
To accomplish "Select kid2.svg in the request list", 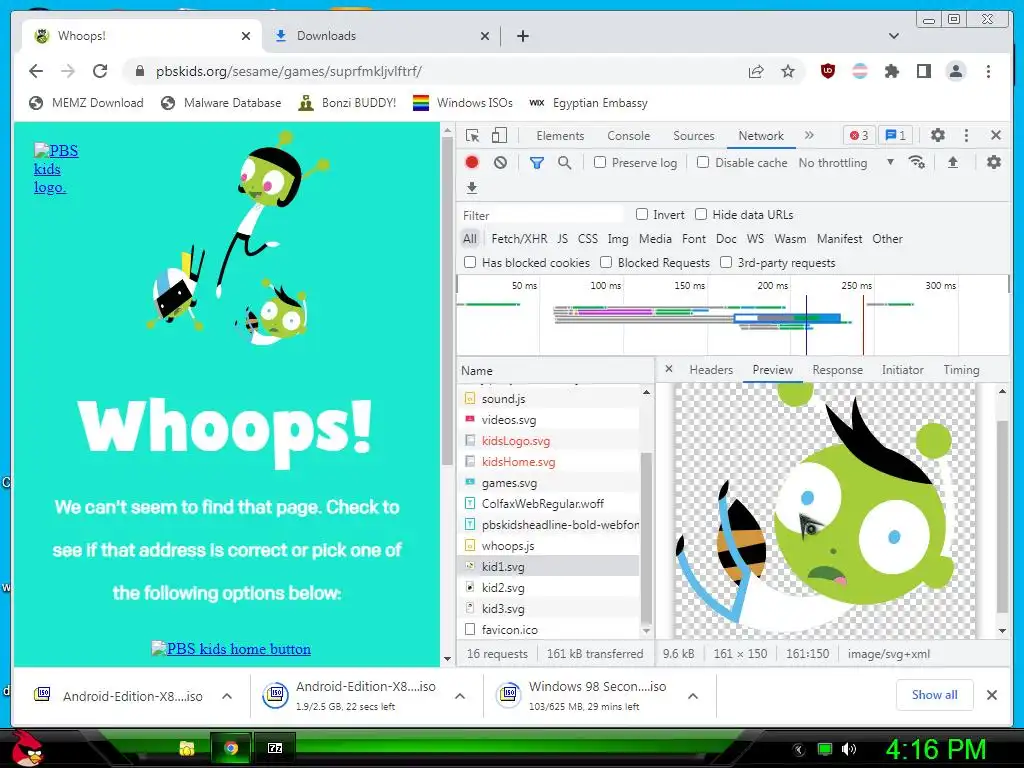I will pos(503,587).
